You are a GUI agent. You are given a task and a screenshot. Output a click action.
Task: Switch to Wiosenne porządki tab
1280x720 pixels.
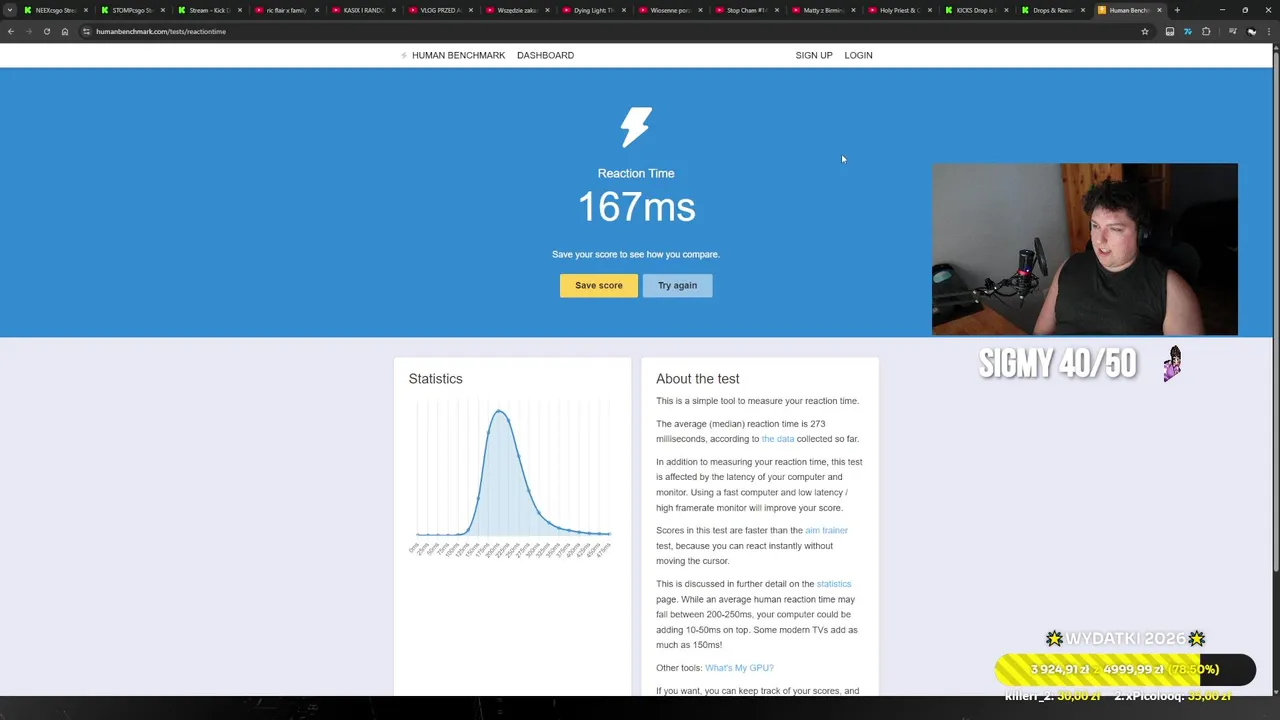(670, 10)
